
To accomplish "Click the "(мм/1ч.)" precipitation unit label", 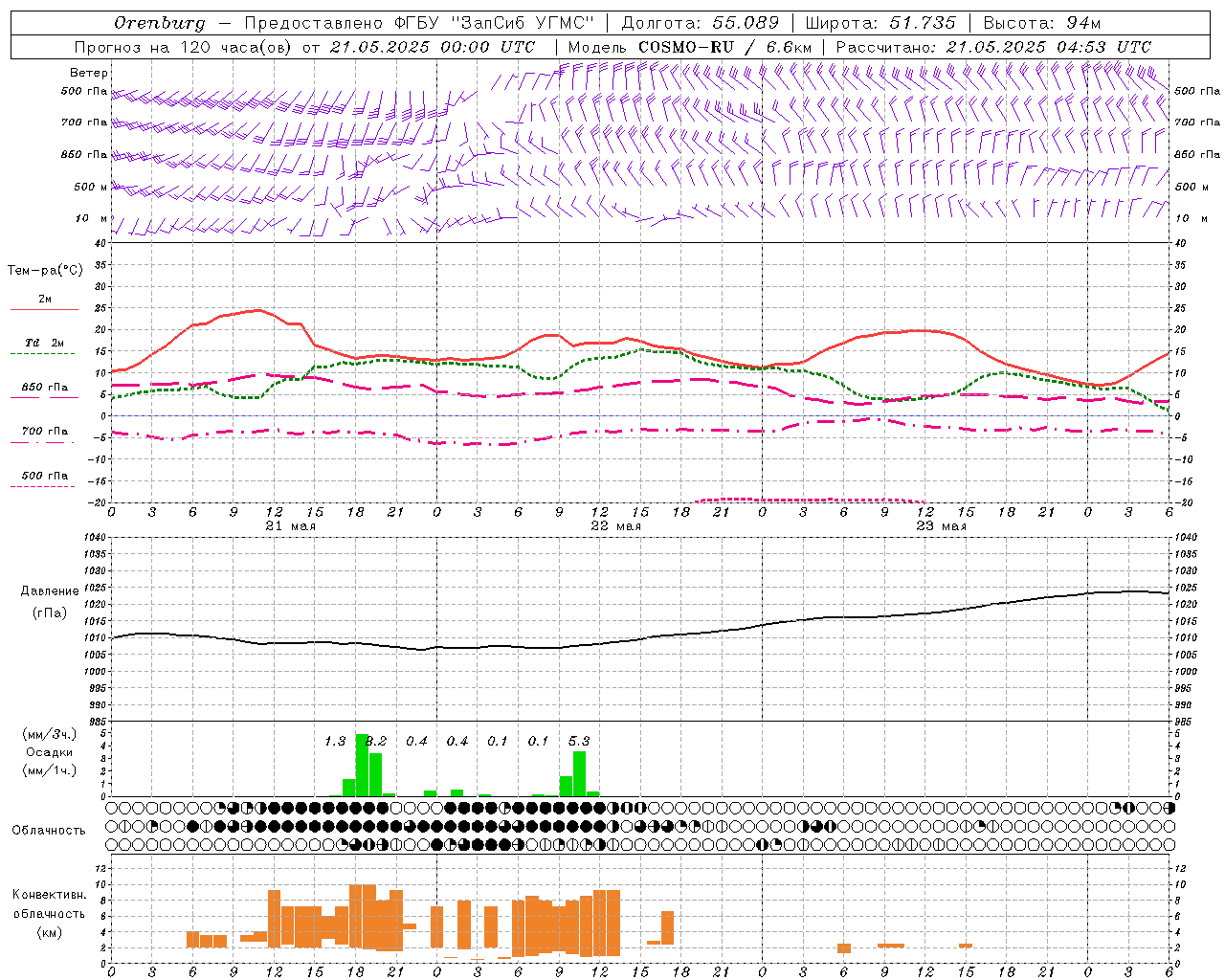I will pos(49,770).
